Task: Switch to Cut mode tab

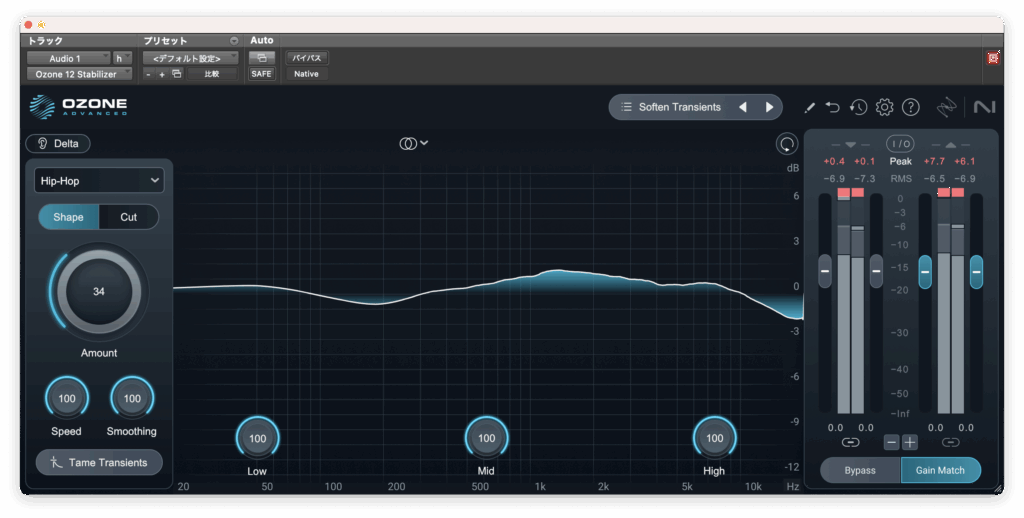Action: click(x=129, y=217)
